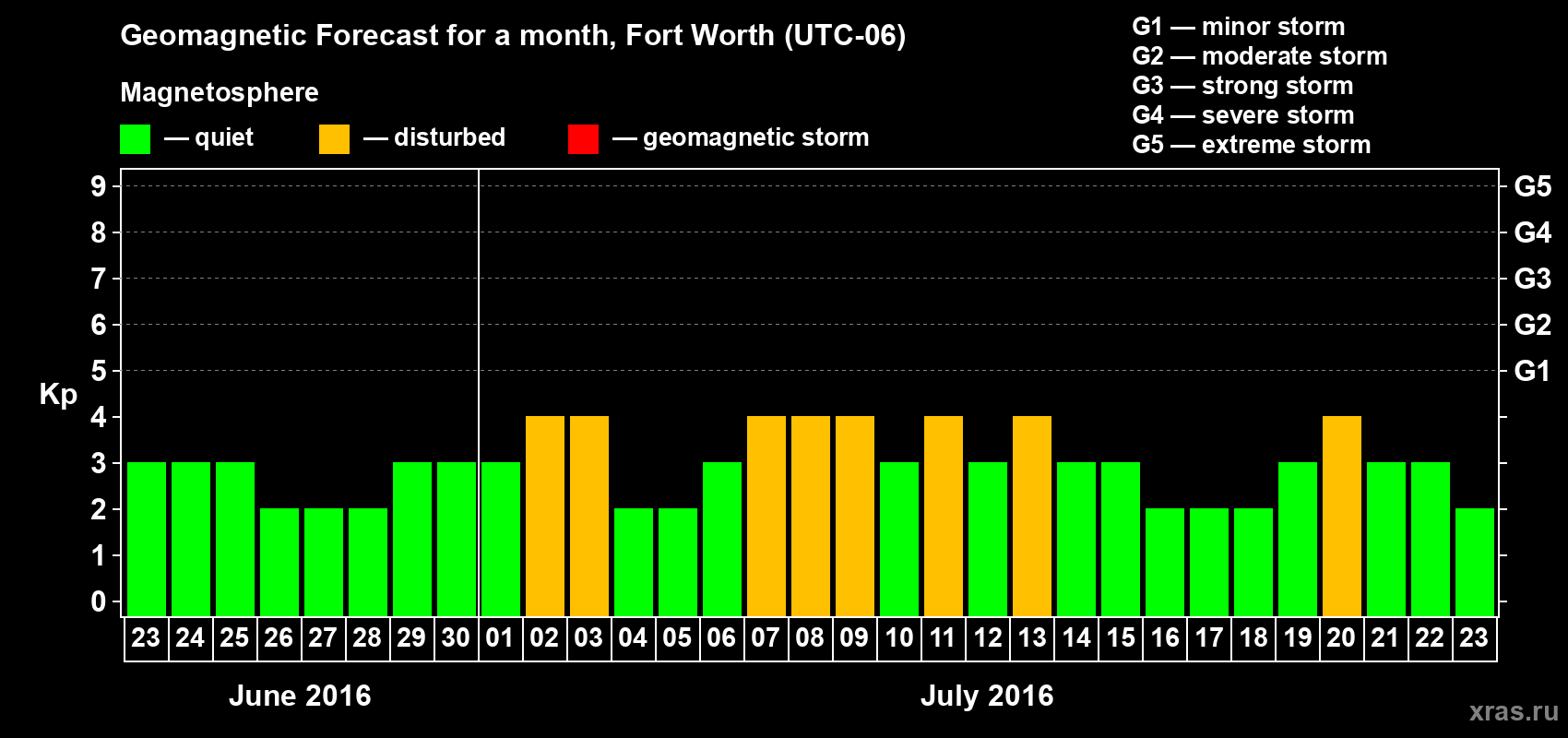This screenshot has height=738, width=1568.
Task: Click the 'June 2016' month label
Action: pyautogui.click(x=300, y=696)
